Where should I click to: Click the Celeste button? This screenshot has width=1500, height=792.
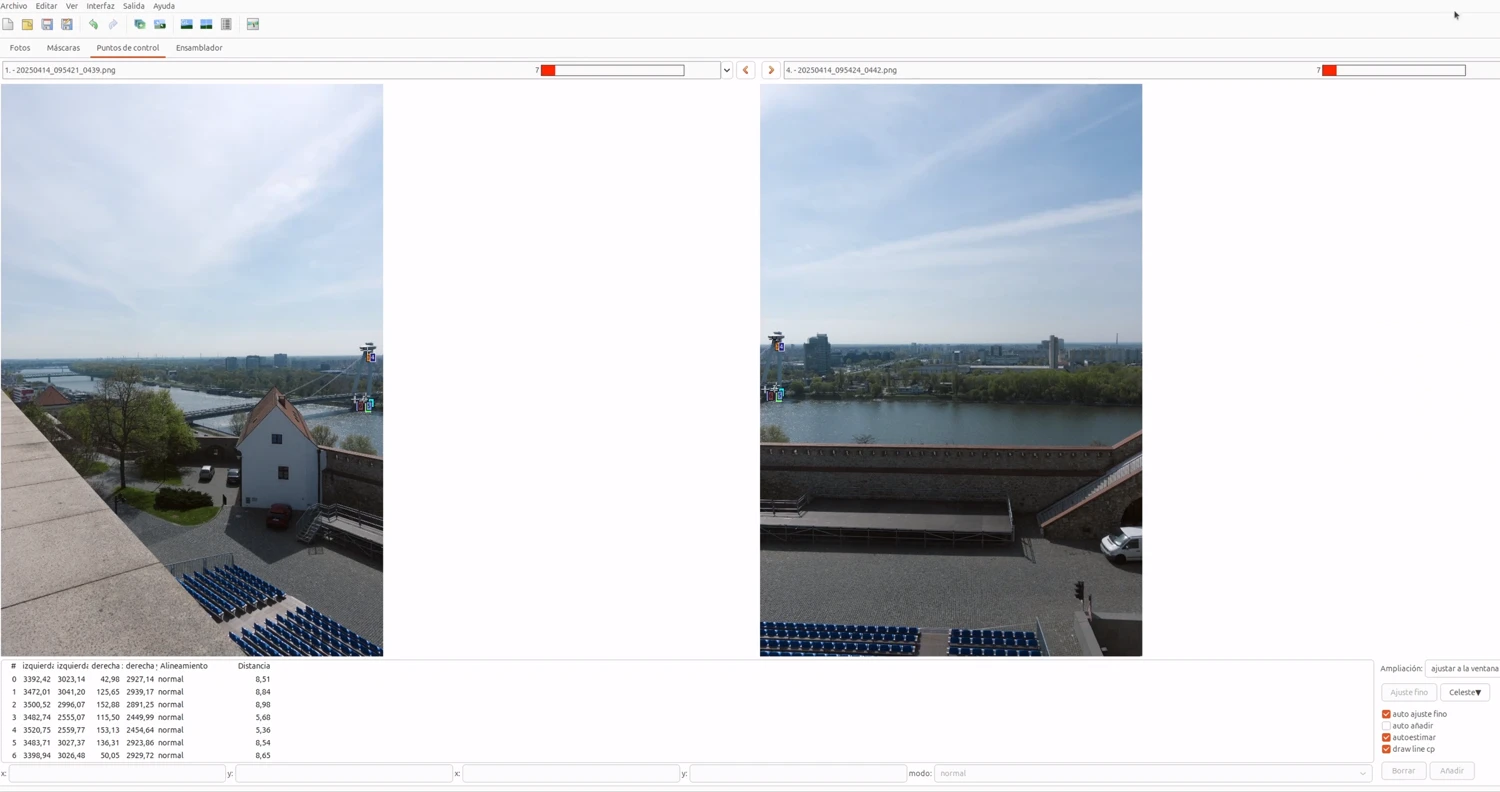[1464, 692]
